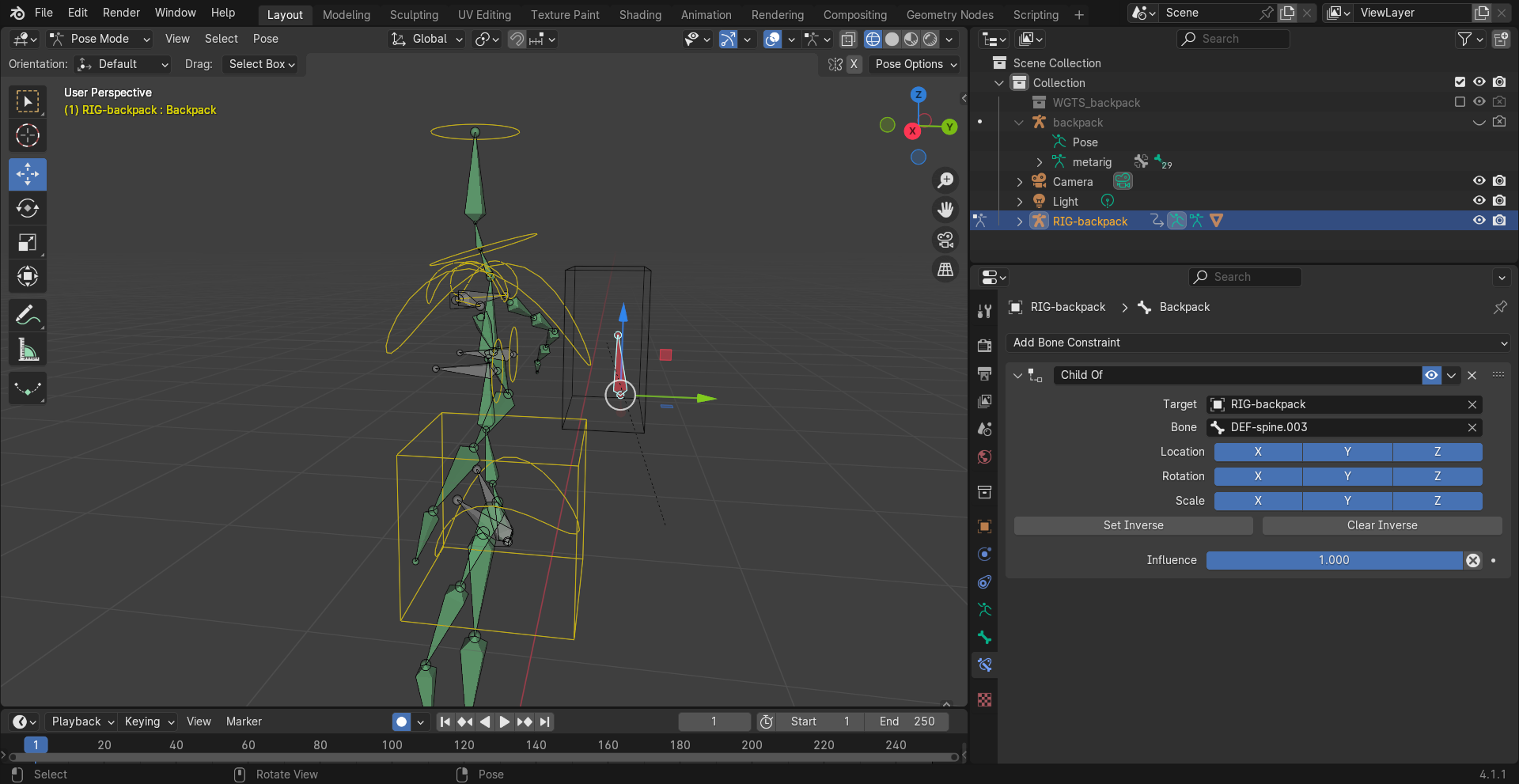This screenshot has width=1519, height=784.
Task: Click the viewport zoom magnifier icon
Action: [x=945, y=180]
